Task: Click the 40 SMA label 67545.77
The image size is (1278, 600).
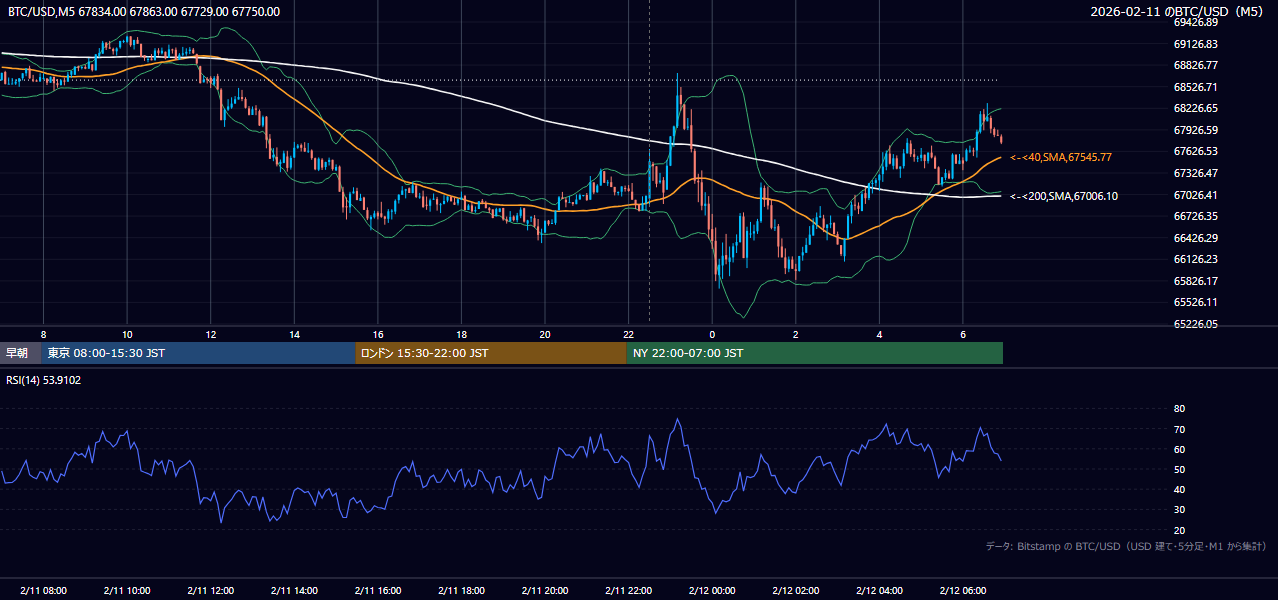Action: [x=1061, y=157]
